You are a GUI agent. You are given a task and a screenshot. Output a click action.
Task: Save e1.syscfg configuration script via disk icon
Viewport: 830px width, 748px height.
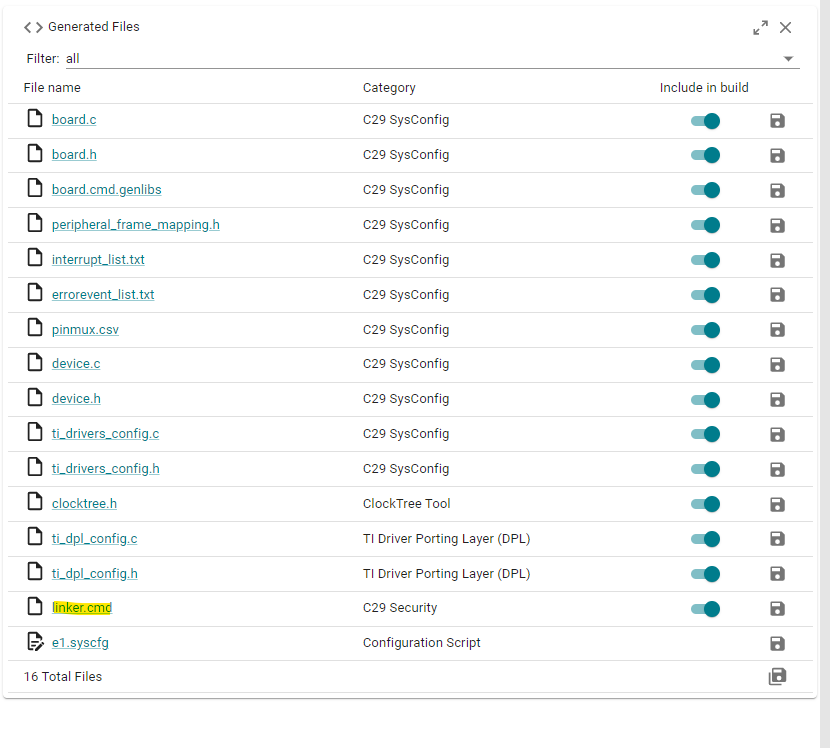tap(777, 644)
